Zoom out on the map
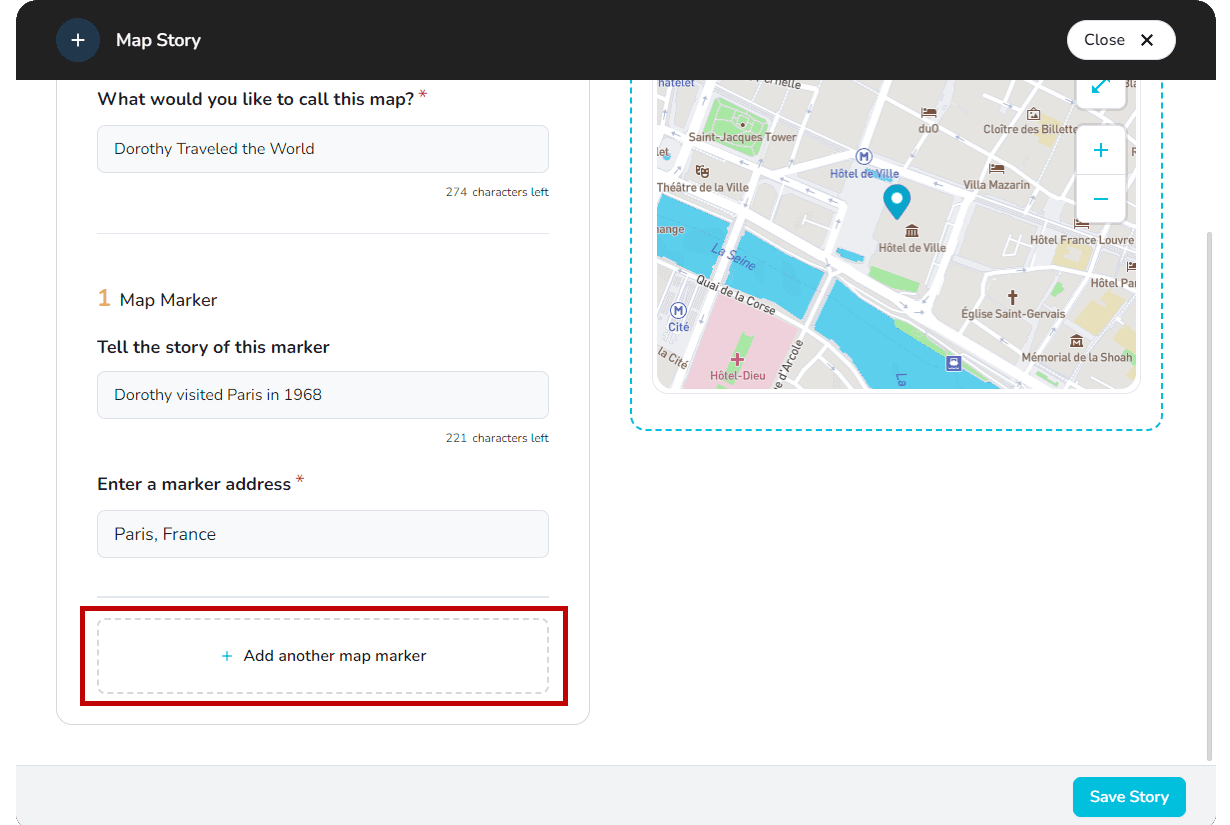1230x825 pixels. [x=1101, y=199]
